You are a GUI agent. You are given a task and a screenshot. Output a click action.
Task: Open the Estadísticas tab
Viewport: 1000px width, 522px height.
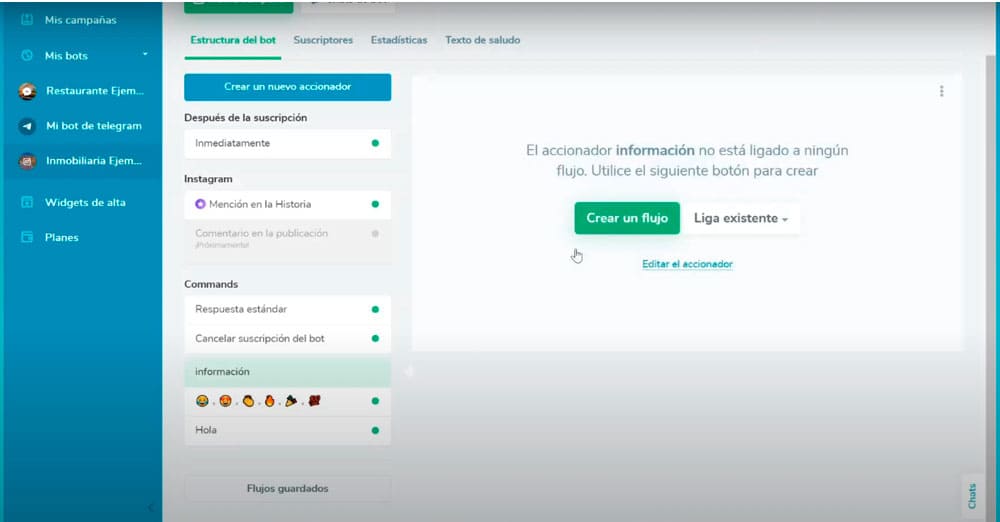pyautogui.click(x=398, y=40)
